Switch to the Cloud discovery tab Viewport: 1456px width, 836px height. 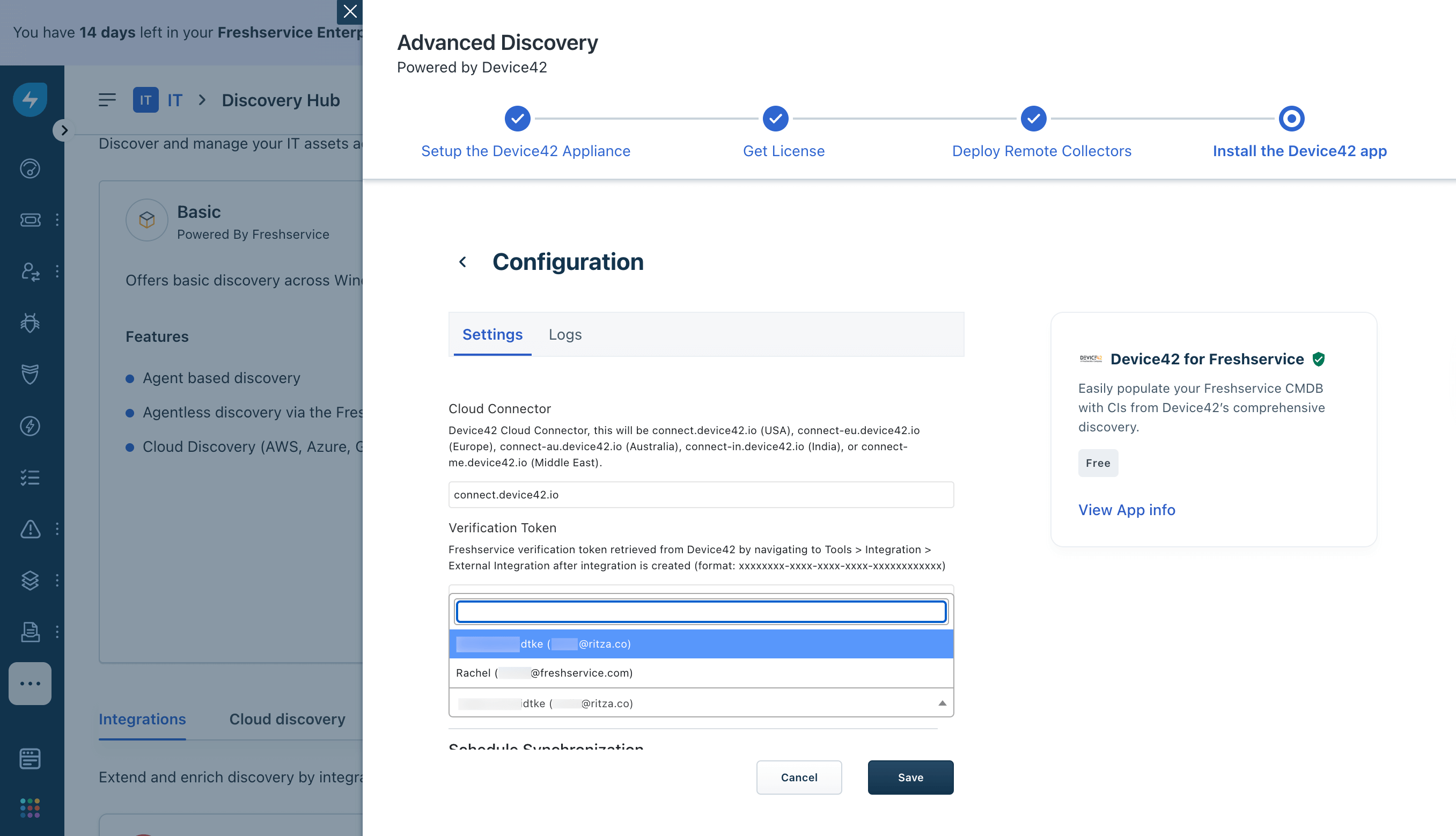pos(287,719)
